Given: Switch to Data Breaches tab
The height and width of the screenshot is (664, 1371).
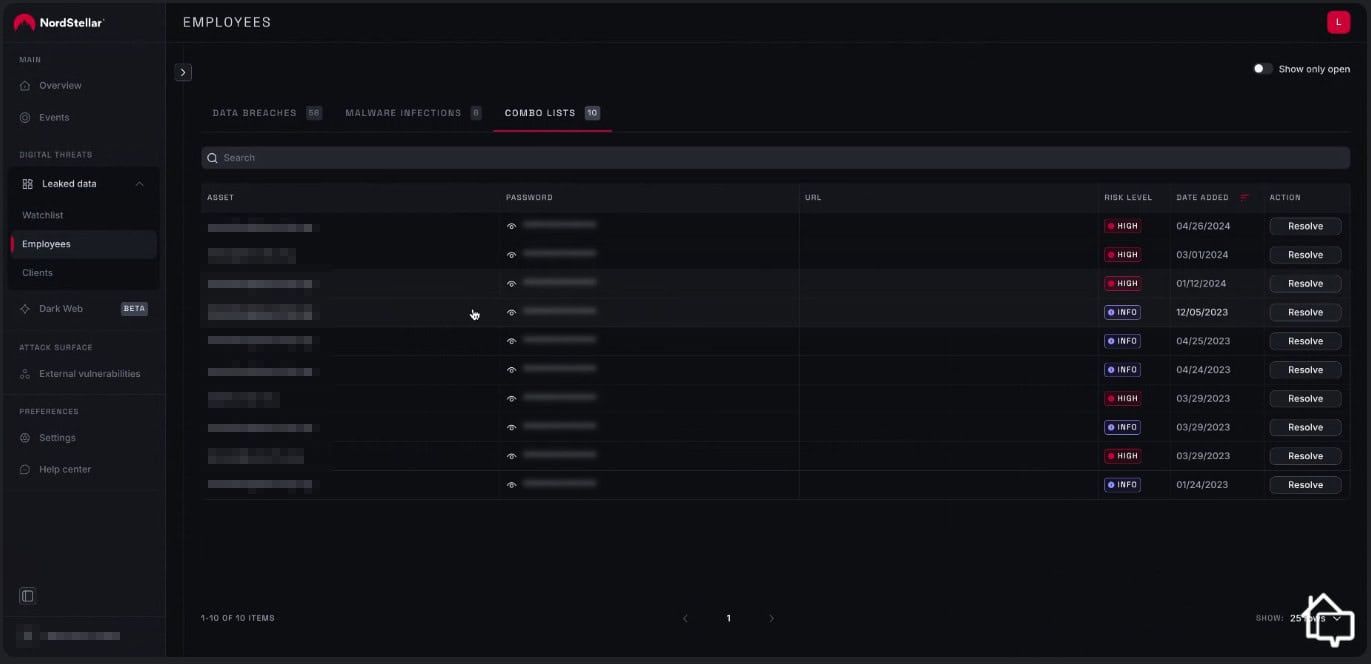Looking at the screenshot, I should [x=267, y=113].
